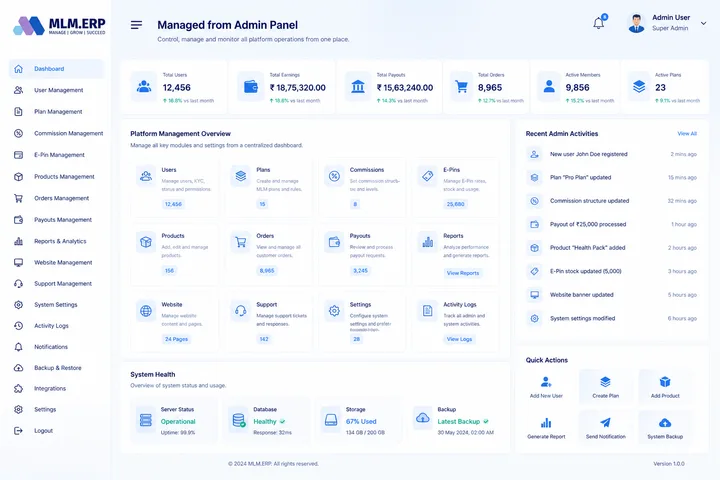This screenshot has height=480, width=720.
Task: Click the Generate Report quick action
Action: (x=546, y=428)
